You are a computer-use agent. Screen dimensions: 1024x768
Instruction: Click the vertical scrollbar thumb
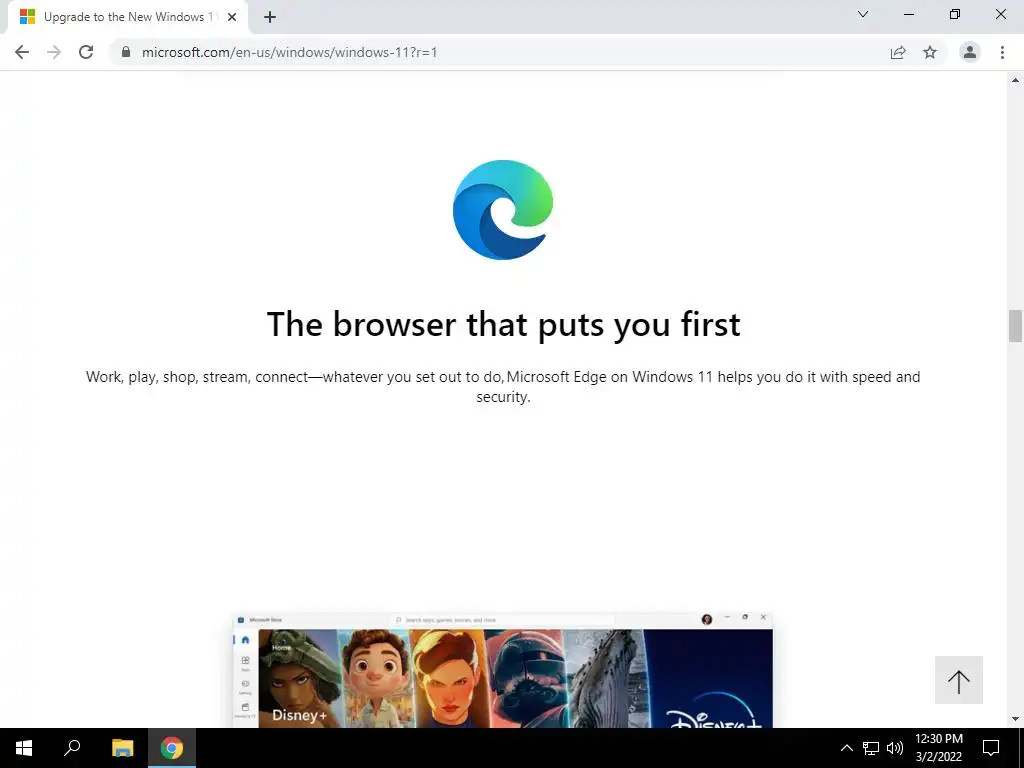click(1015, 326)
